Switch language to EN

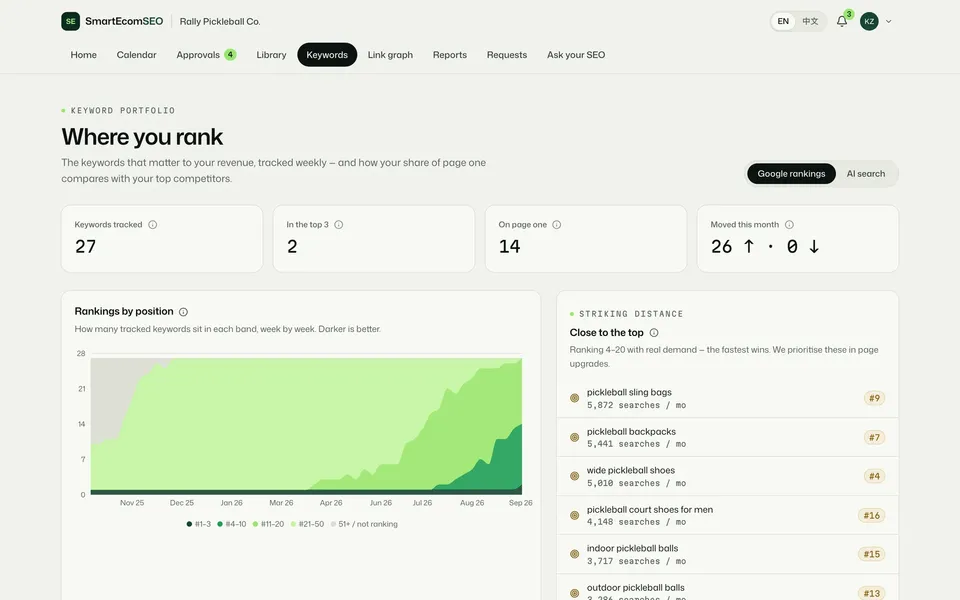(x=783, y=21)
